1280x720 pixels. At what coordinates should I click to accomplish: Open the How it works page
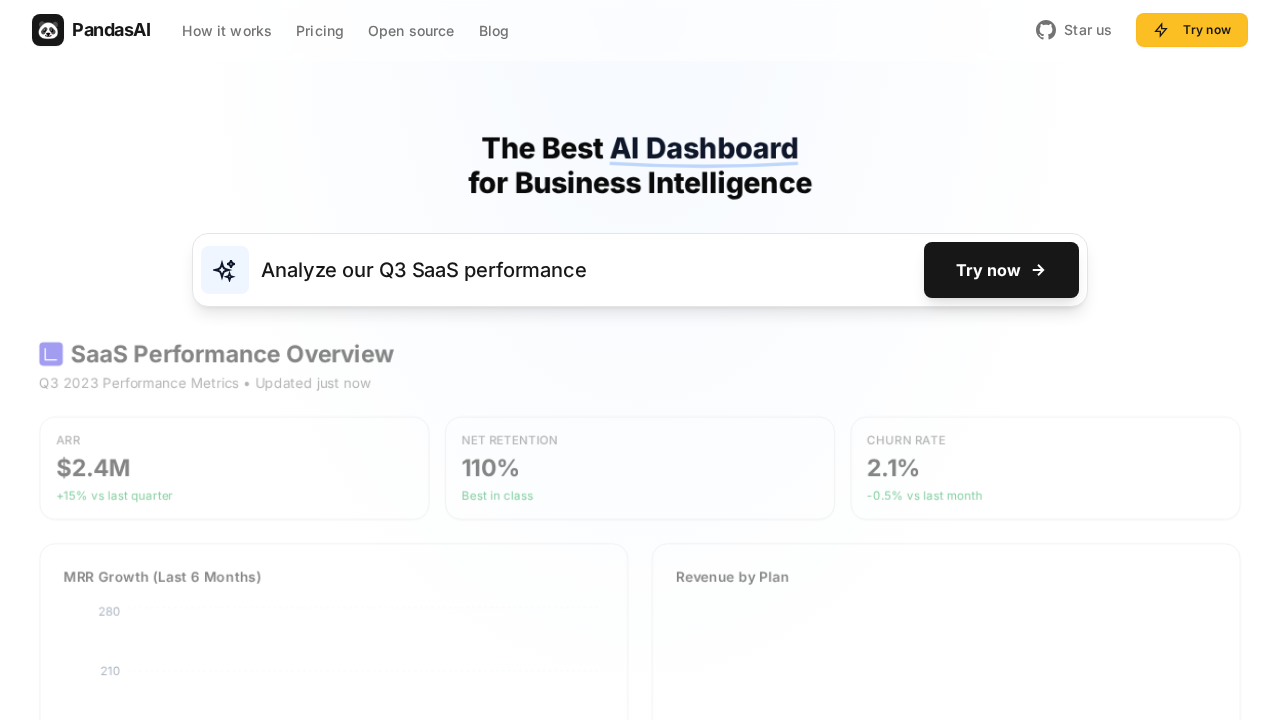click(226, 31)
